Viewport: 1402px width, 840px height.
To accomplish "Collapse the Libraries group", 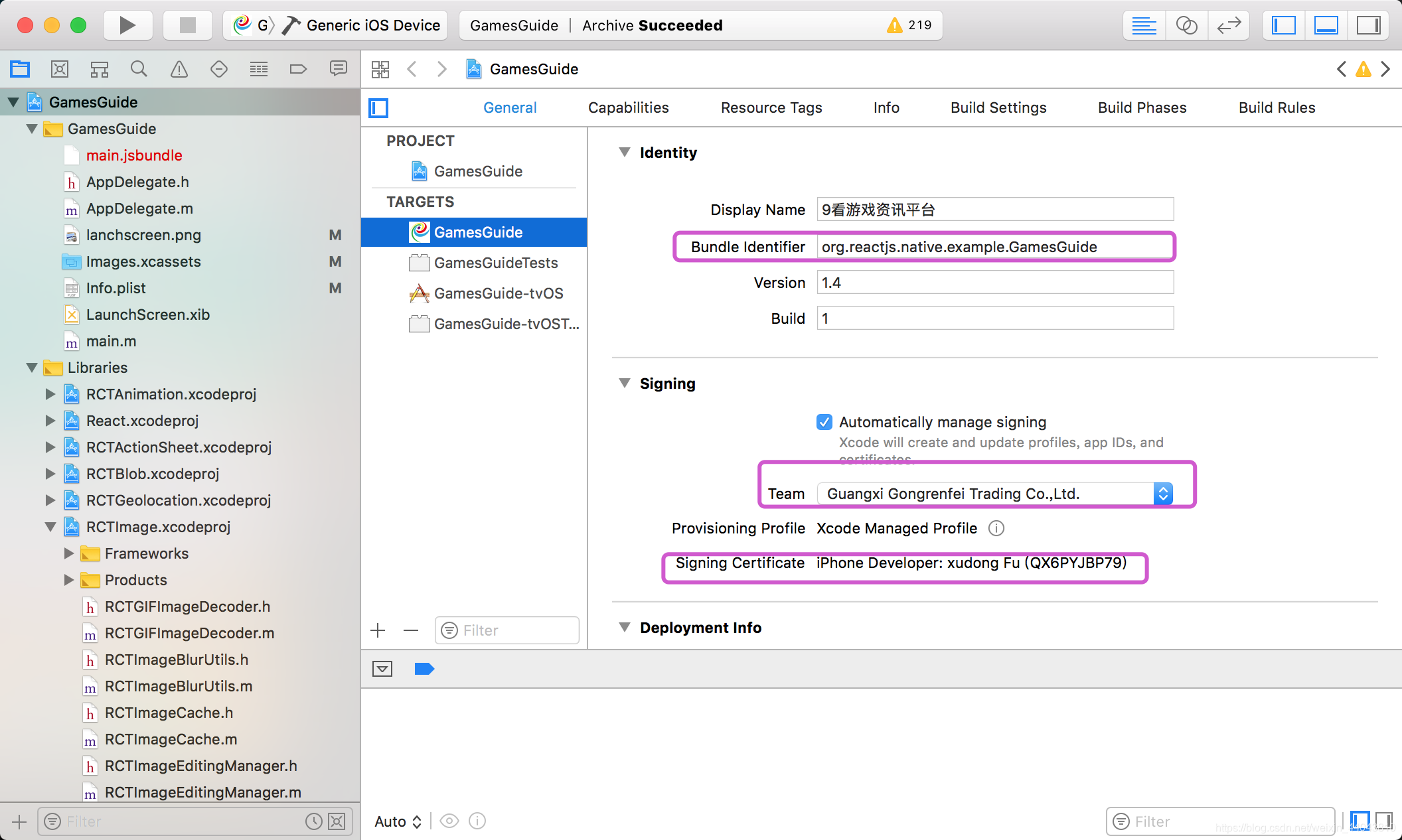I will [x=32, y=368].
